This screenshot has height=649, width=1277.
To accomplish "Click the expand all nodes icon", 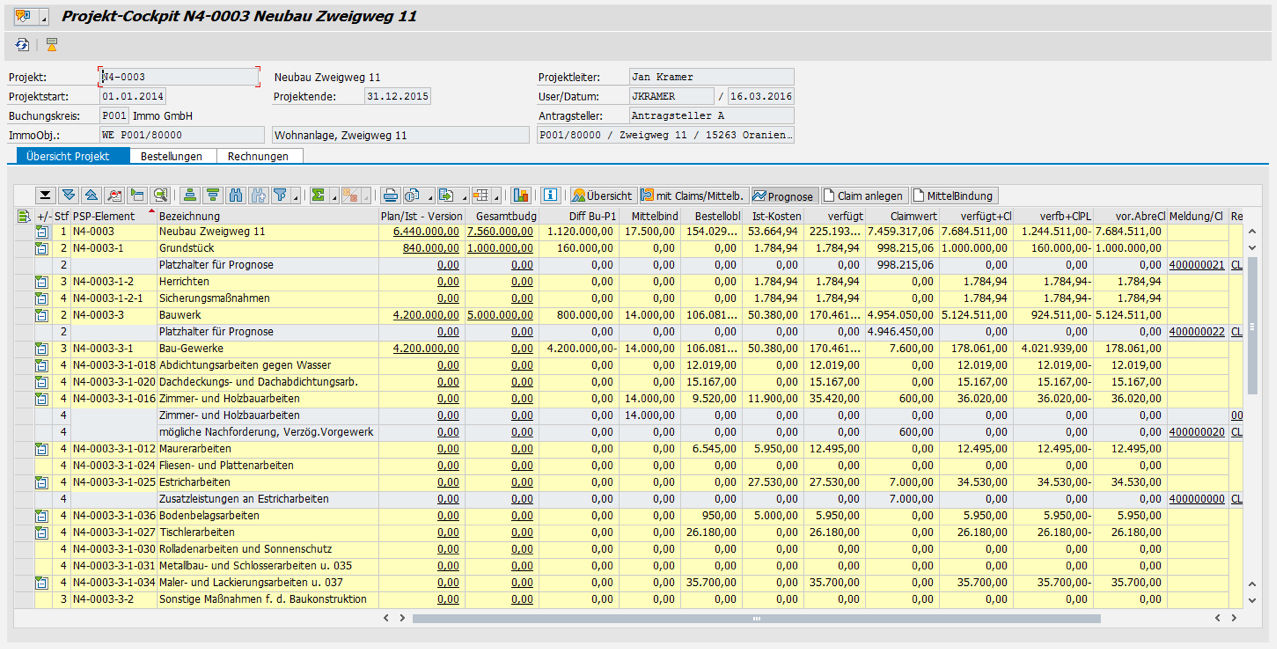I will click(x=68, y=196).
